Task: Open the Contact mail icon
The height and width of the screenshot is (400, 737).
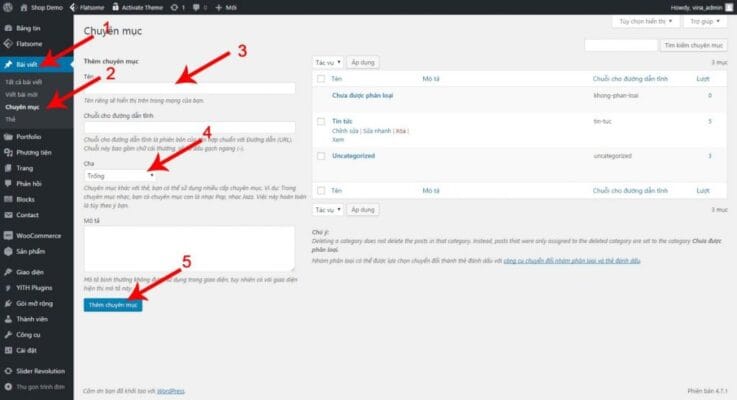Action: [8, 215]
